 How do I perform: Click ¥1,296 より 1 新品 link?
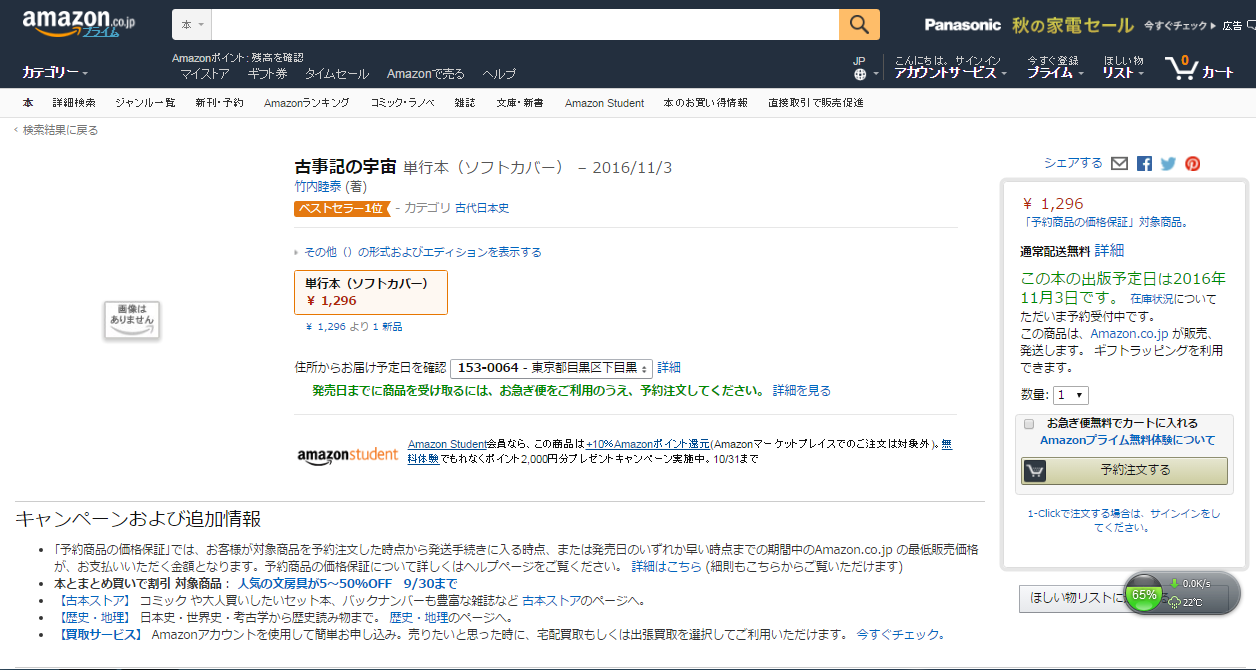(x=354, y=327)
